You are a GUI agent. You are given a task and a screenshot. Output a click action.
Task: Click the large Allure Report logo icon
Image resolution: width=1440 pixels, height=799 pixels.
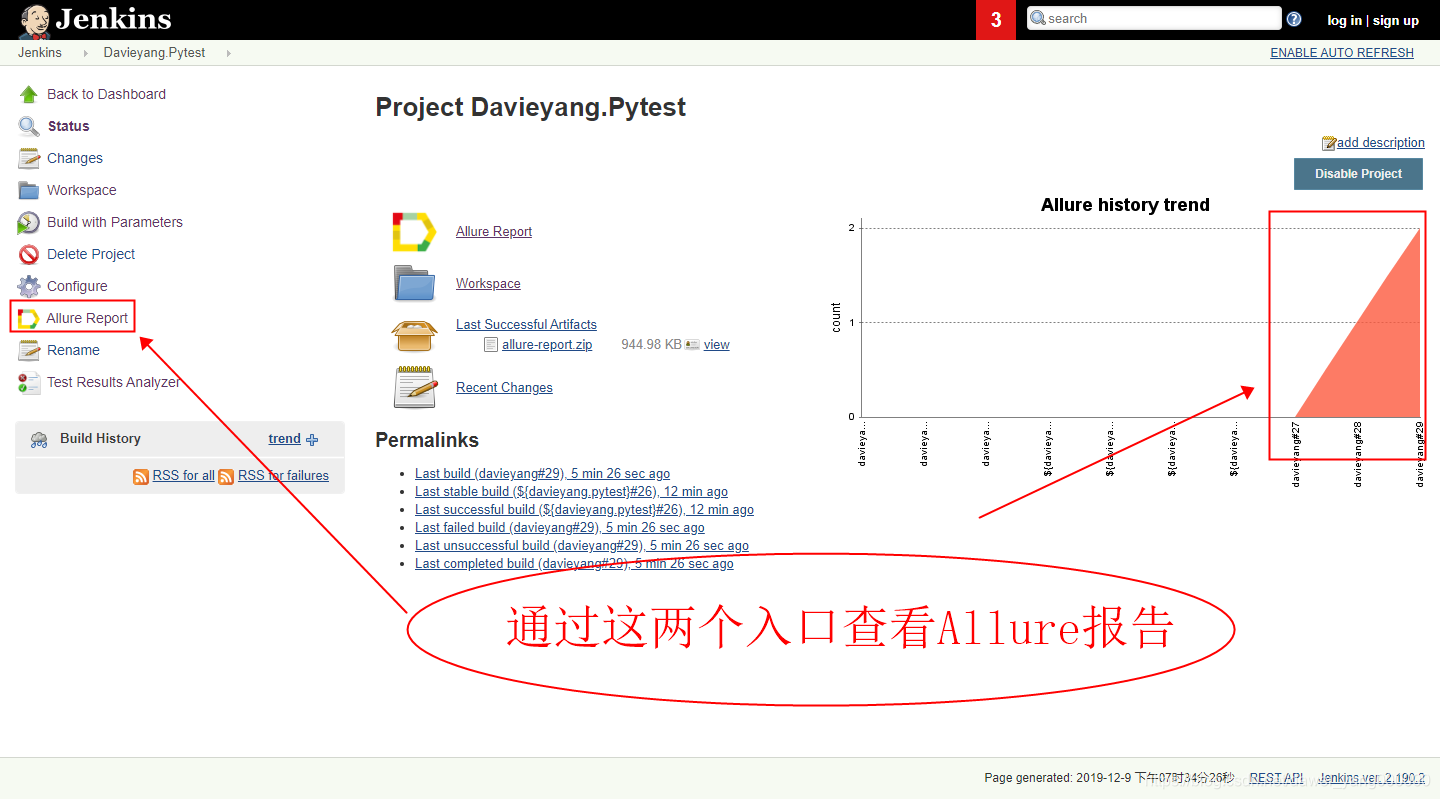click(414, 231)
